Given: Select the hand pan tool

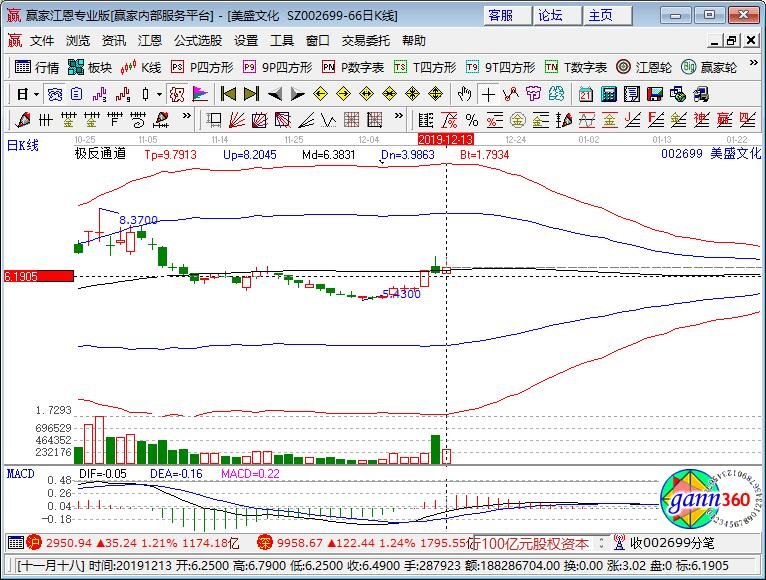Looking at the screenshot, I should coord(464,94).
